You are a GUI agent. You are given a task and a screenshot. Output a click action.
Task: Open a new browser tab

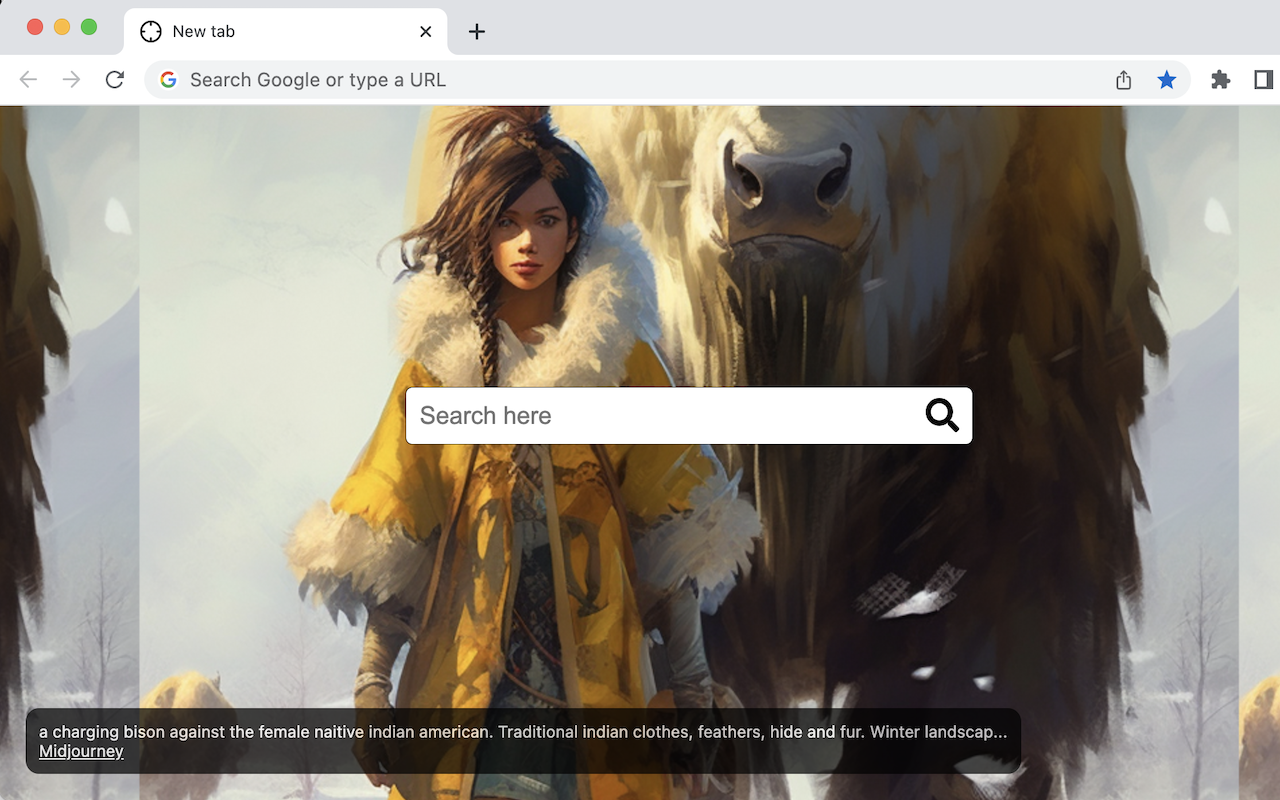tap(477, 32)
